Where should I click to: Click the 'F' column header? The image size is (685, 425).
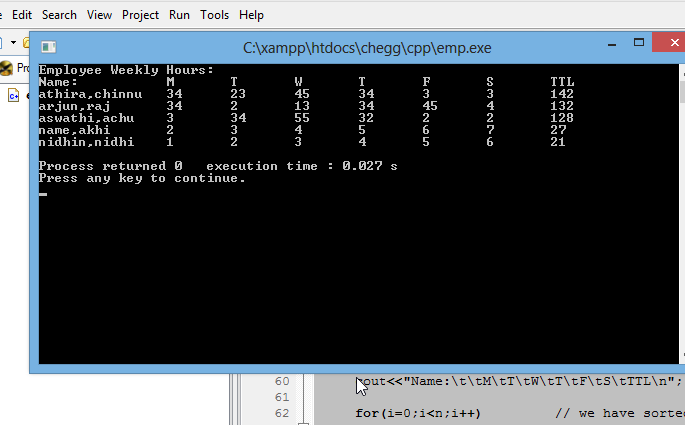tap(426, 82)
